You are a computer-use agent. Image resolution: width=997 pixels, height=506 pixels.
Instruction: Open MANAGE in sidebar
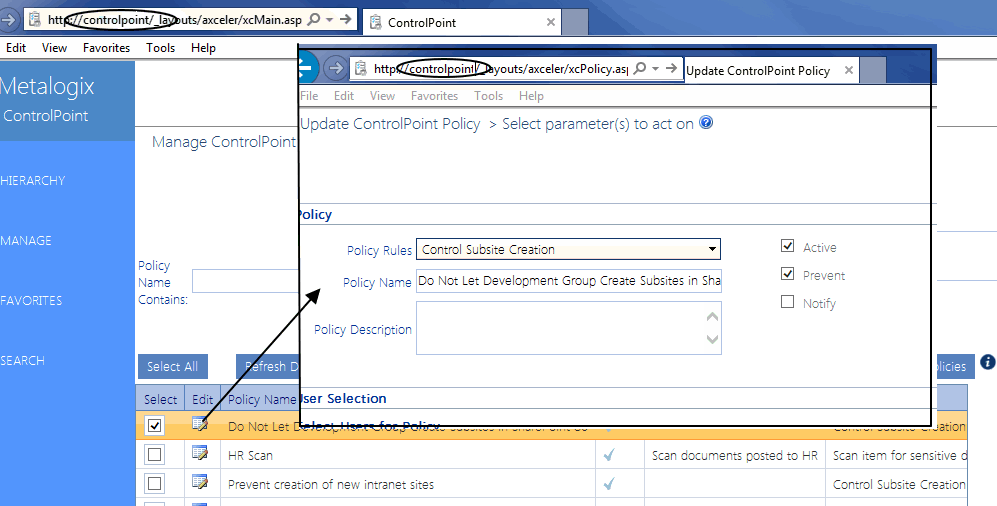[26, 240]
